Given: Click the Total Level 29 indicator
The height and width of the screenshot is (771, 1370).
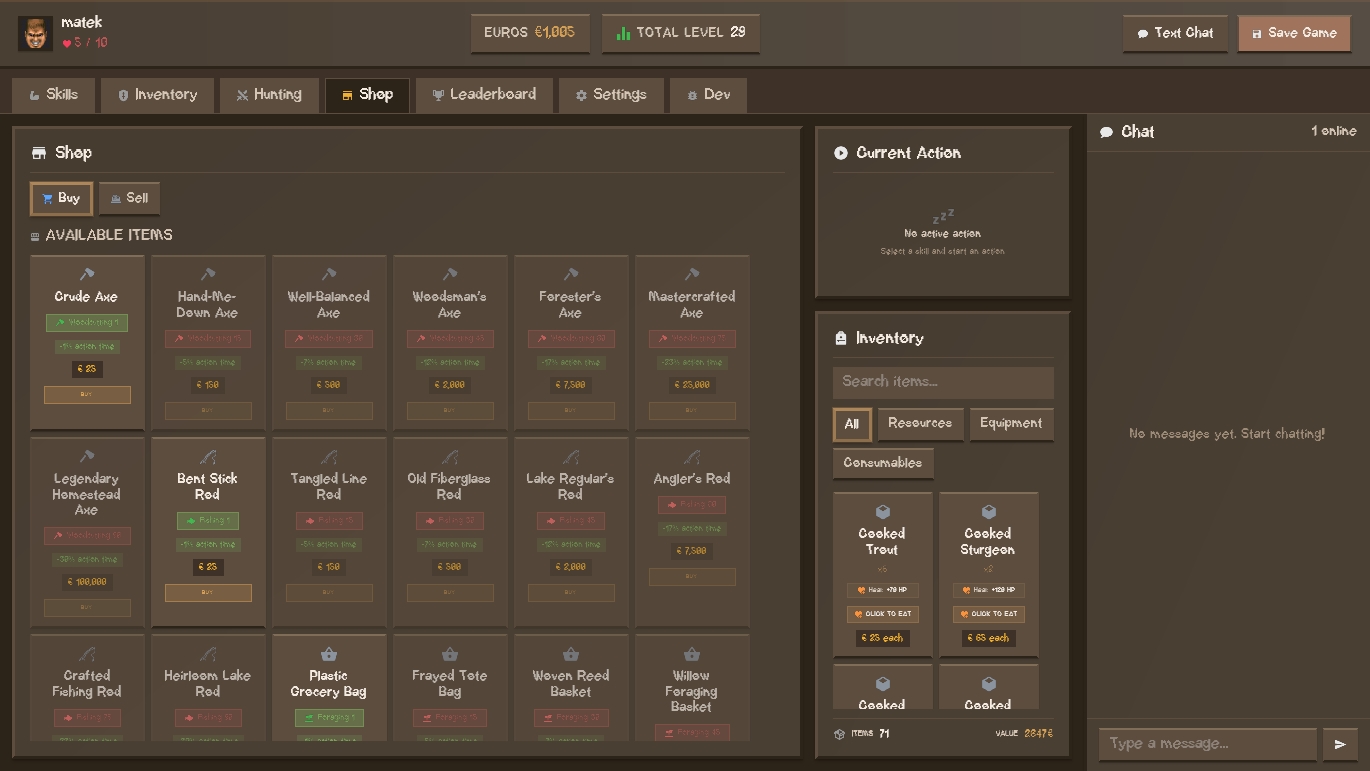Looking at the screenshot, I should [680, 33].
